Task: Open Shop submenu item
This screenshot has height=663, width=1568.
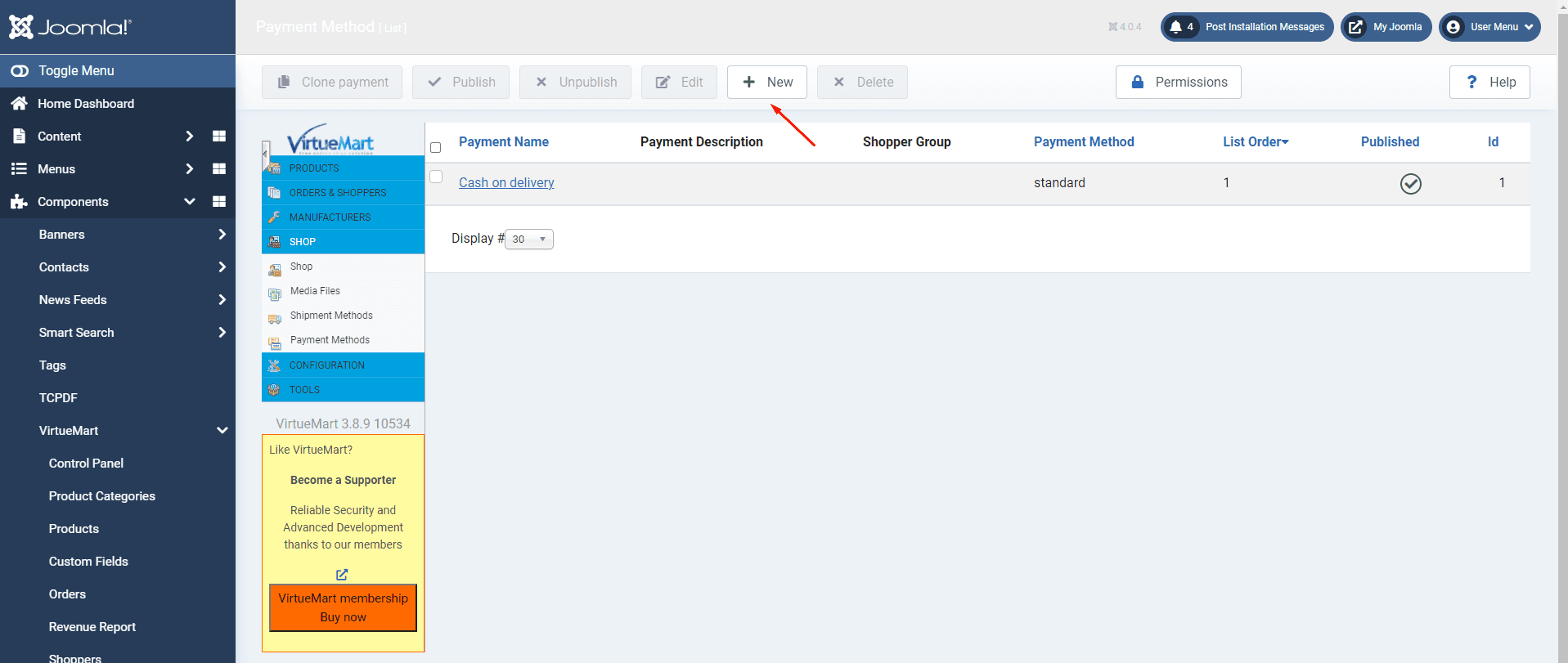Action: [301, 267]
